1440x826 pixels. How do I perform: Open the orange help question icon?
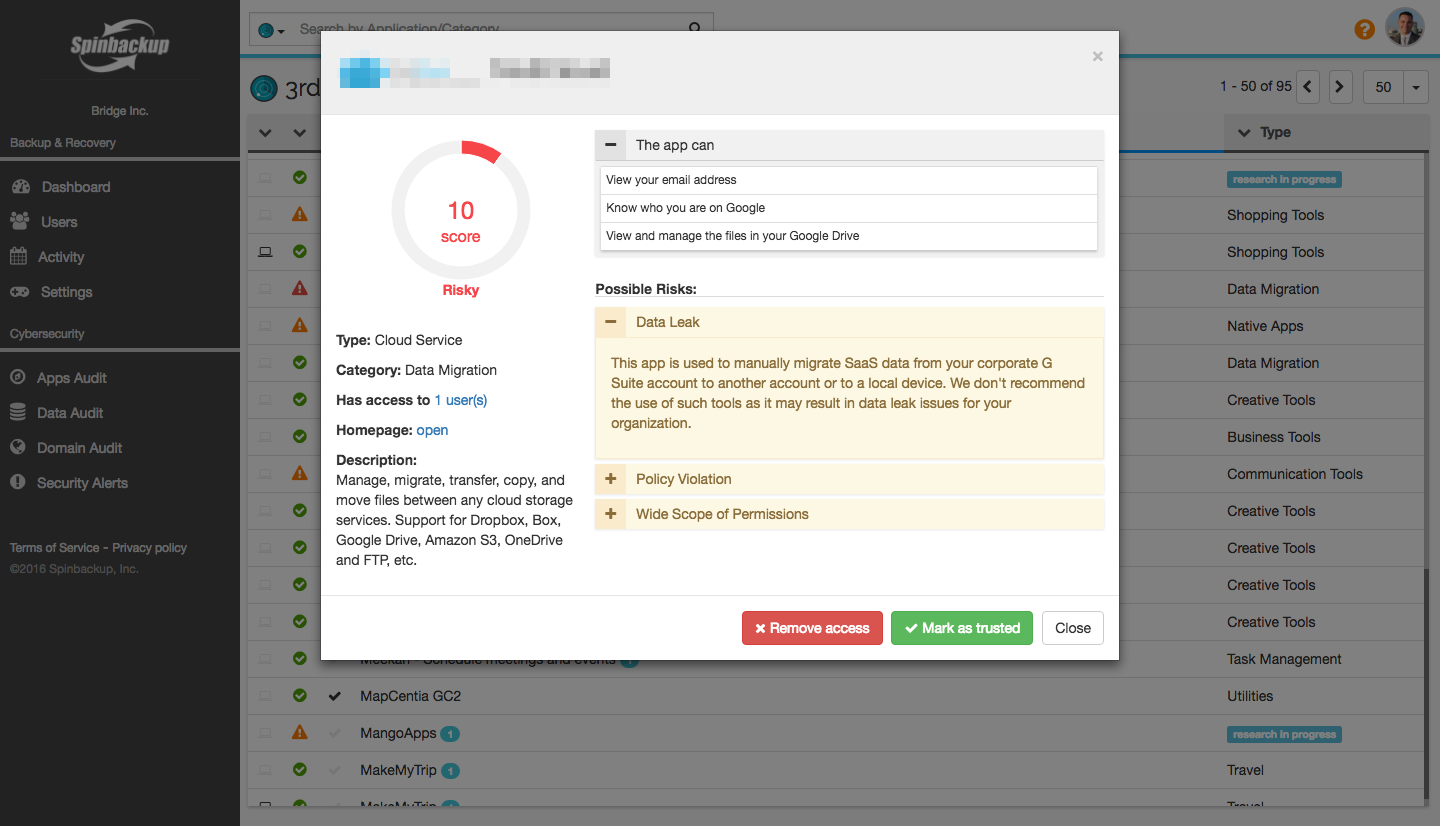click(x=1364, y=29)
